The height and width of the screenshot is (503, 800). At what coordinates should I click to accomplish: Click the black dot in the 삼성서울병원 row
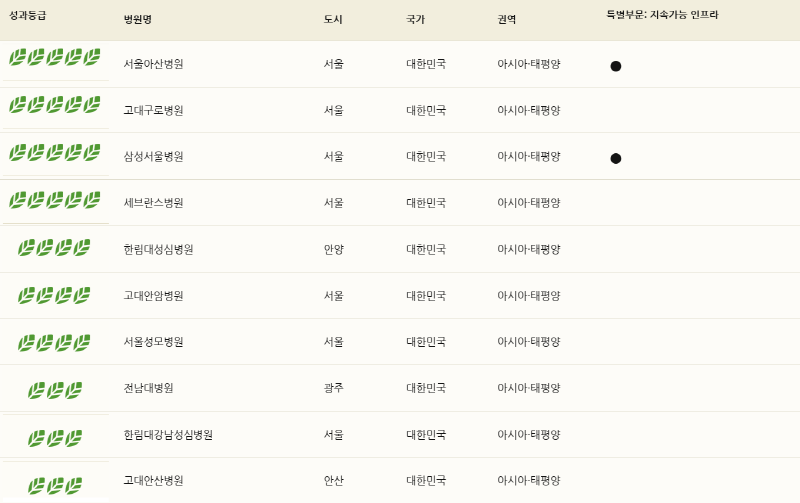616,159
